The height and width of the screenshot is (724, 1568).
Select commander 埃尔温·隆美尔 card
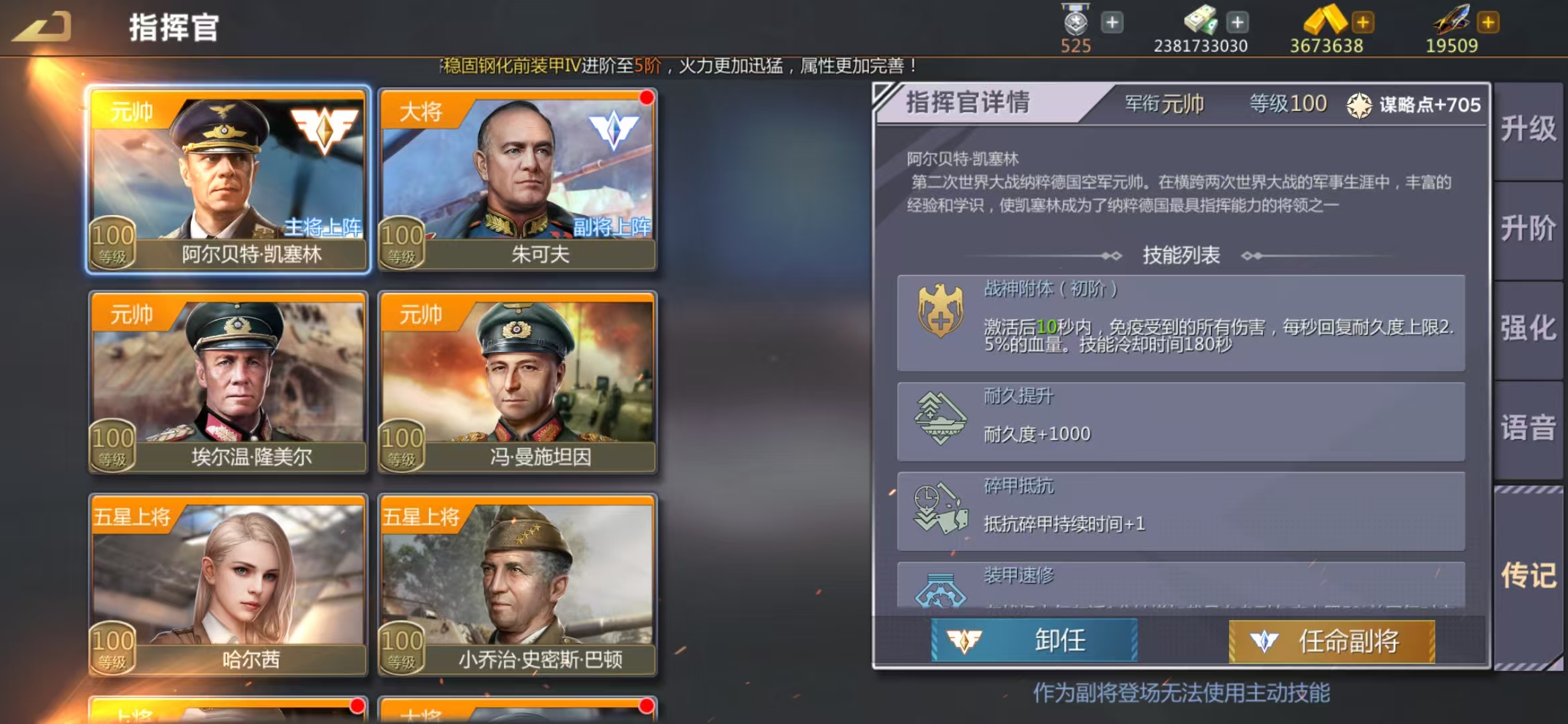point(228,382)
